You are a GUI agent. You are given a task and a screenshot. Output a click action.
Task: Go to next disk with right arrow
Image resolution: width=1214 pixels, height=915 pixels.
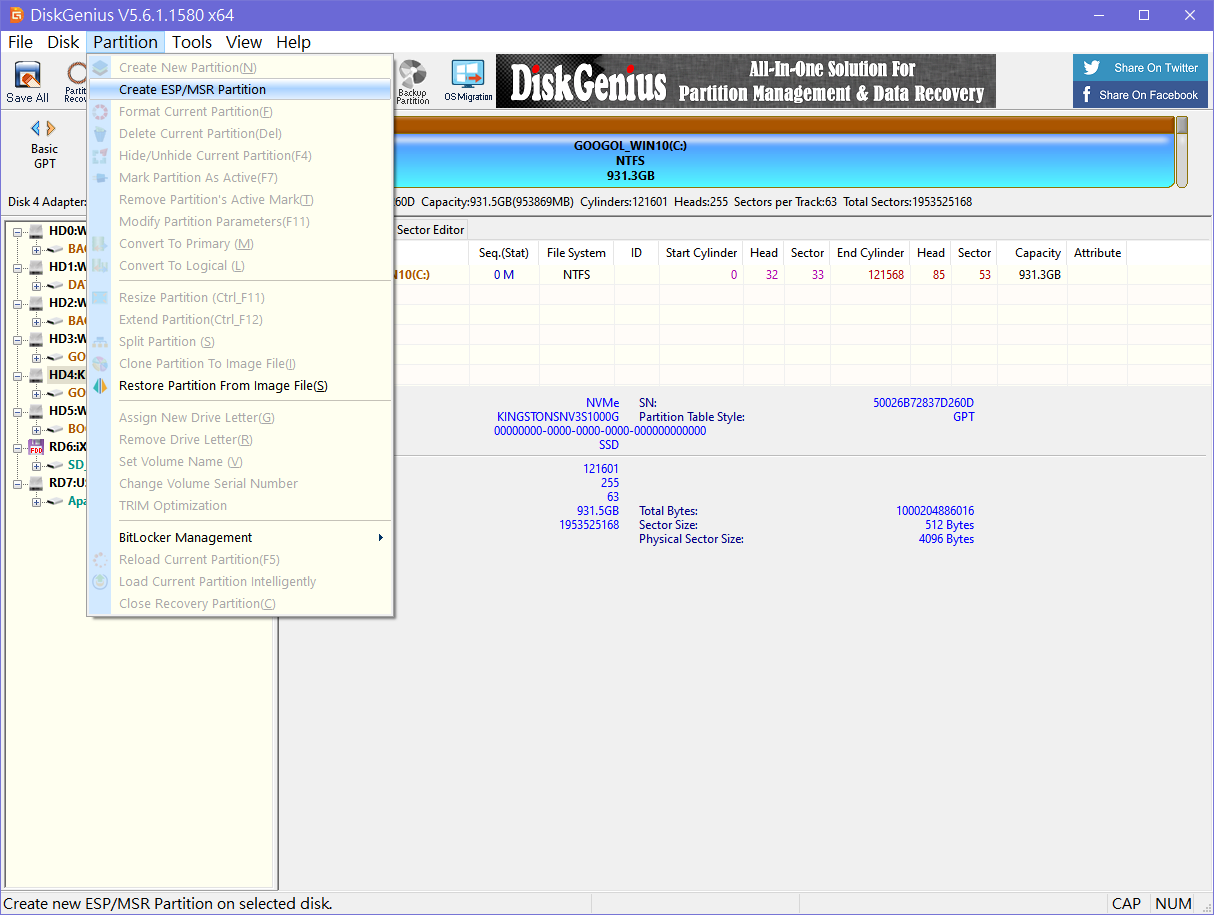point(51,128)
